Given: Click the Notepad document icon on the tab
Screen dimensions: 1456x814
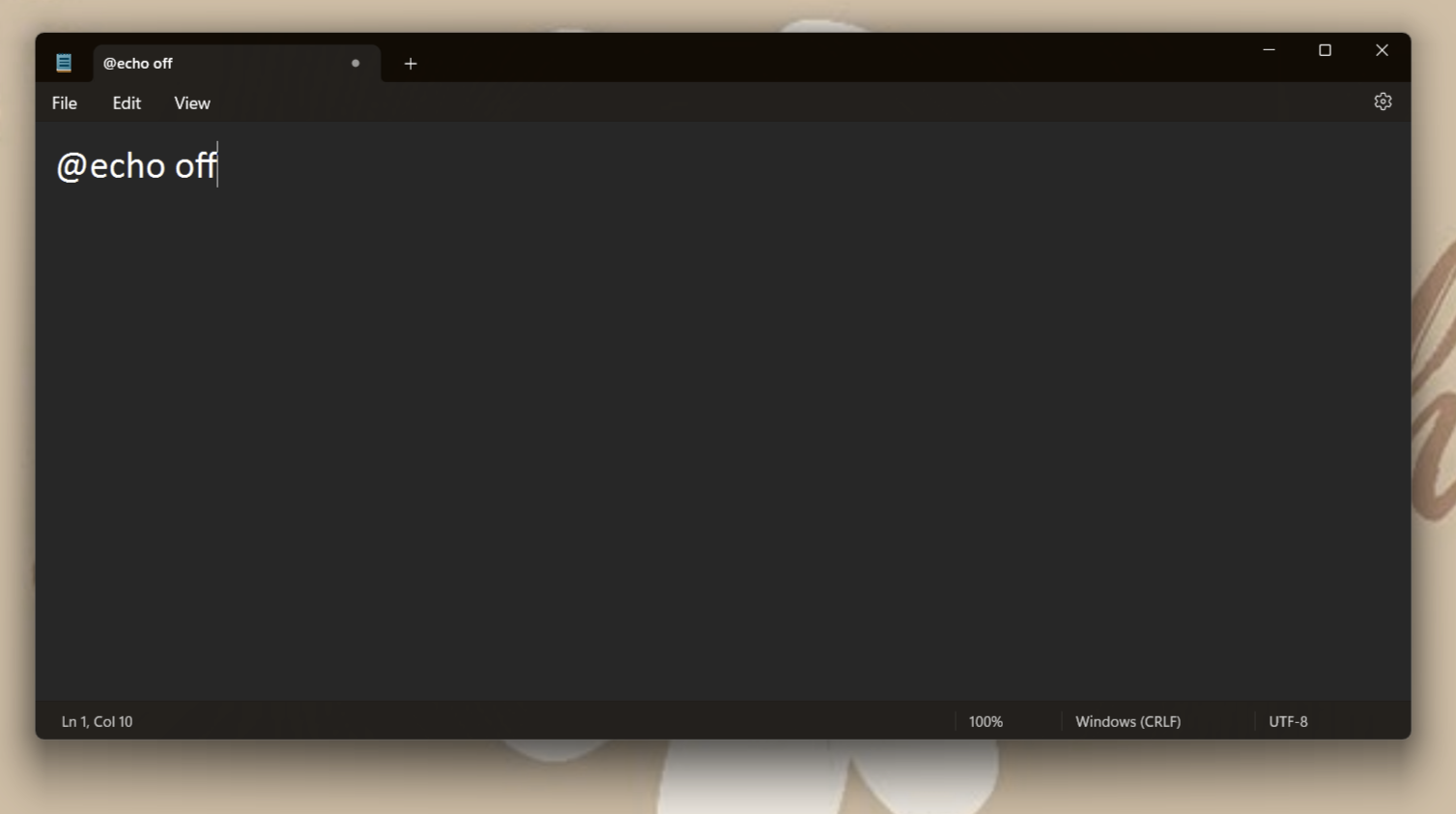Looking at the screenshot, I should tap(64, 62).
